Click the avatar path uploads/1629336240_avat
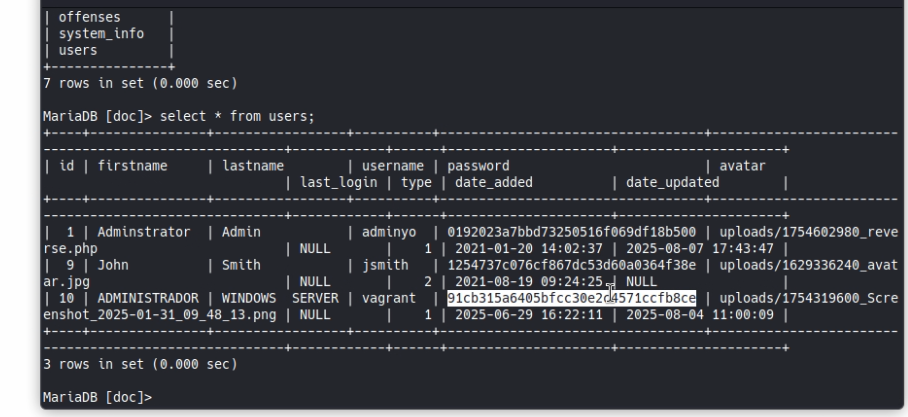Image resolution: width=908 pixels, height=417 pixels. (x=808, y=265)
